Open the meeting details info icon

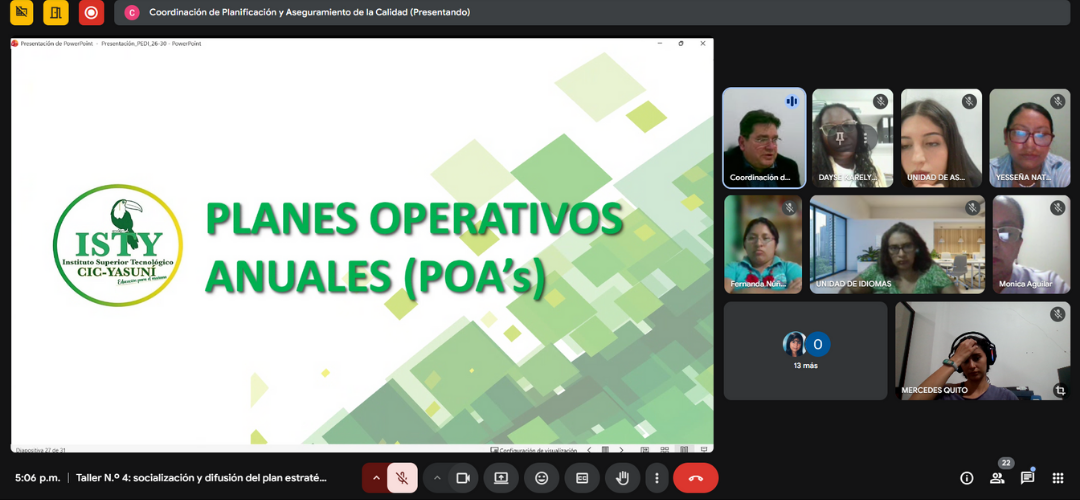pos(966,478)
